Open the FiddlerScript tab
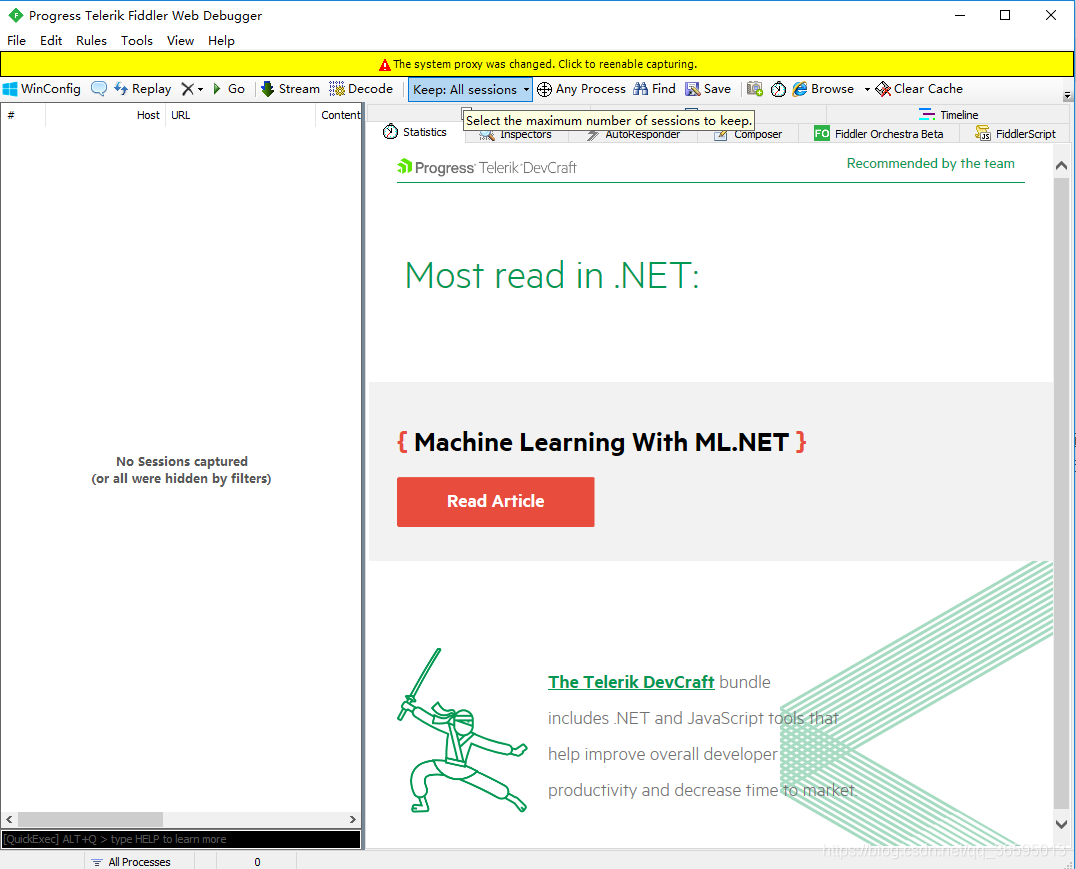 [x=1016, y=134]
